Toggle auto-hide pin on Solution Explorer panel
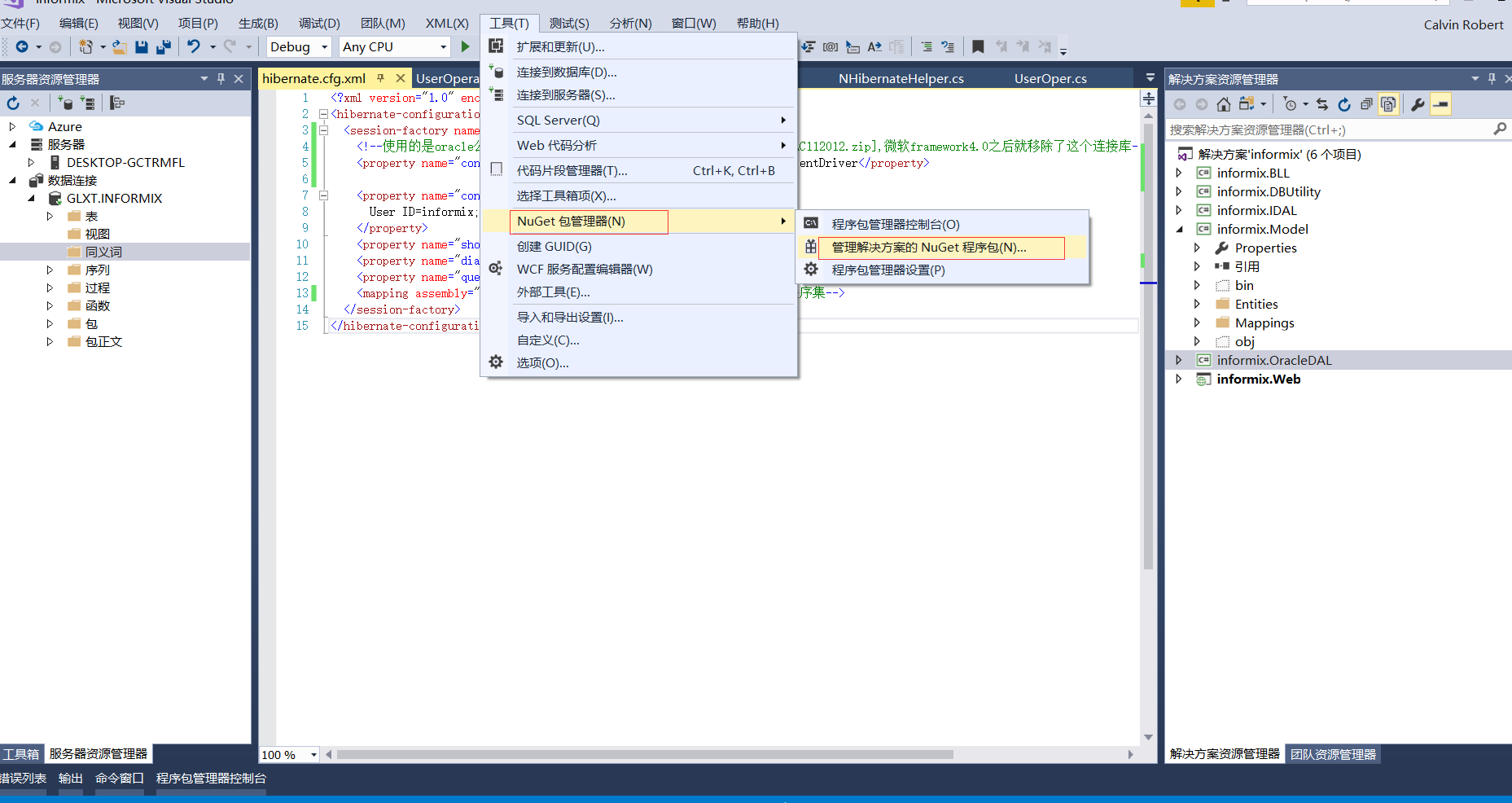 [1492, 79]
